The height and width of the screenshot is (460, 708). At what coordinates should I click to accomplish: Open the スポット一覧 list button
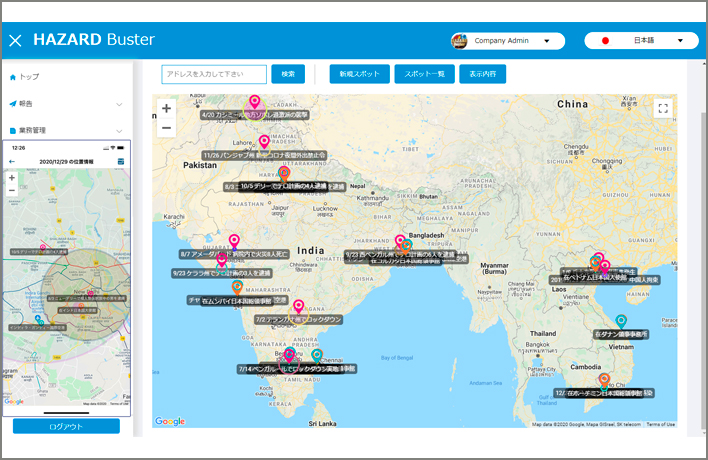click(x=424, y=74)
